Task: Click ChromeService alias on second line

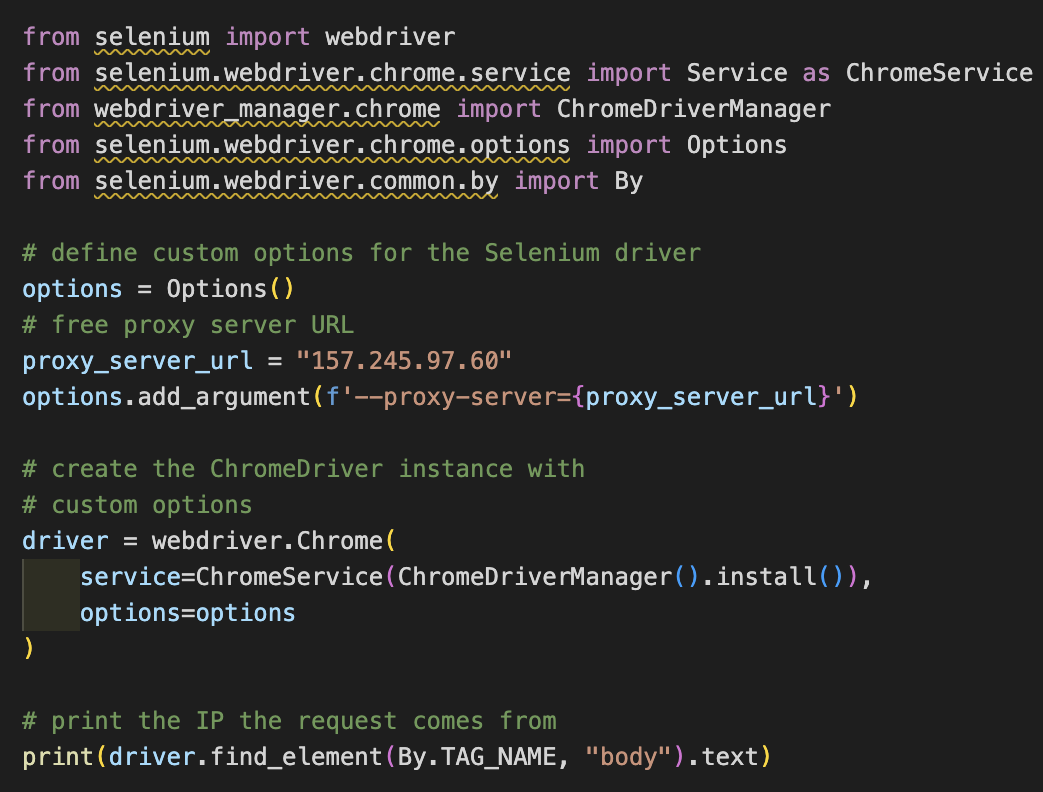Action: click(939, 73)
